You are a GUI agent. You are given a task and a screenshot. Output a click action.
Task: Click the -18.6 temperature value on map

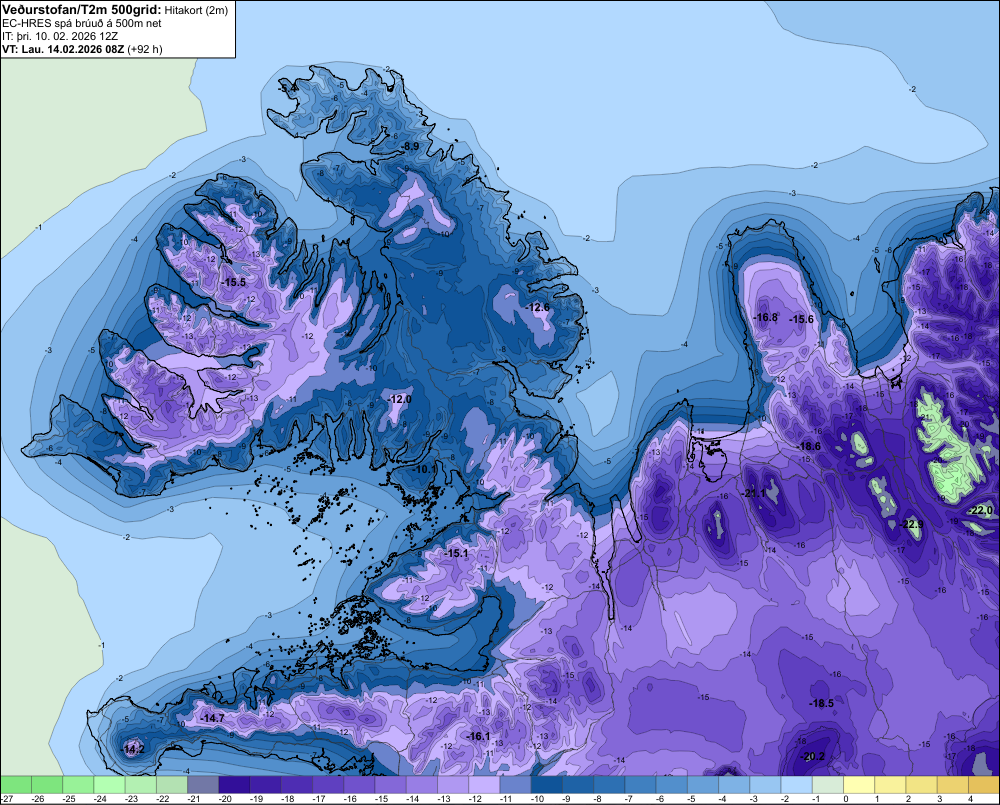click(x=809, y=447)
